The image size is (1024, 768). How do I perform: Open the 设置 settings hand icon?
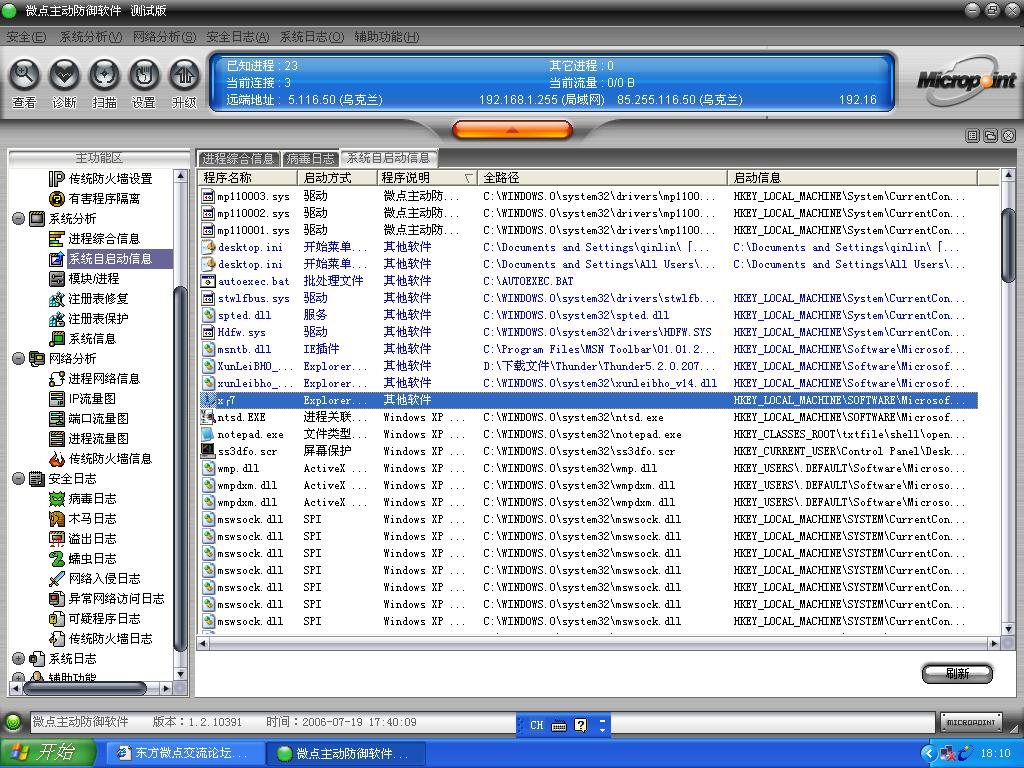tap(144, 74)
